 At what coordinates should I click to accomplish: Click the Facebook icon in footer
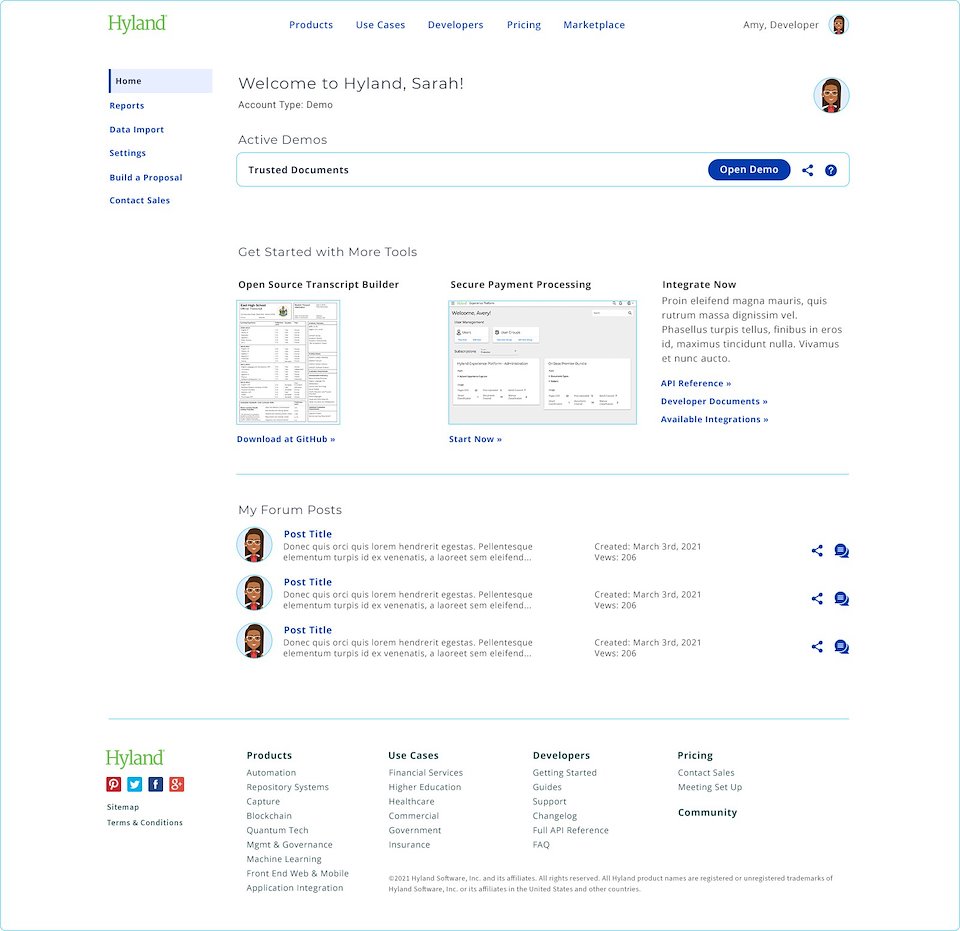coord(156,784)
